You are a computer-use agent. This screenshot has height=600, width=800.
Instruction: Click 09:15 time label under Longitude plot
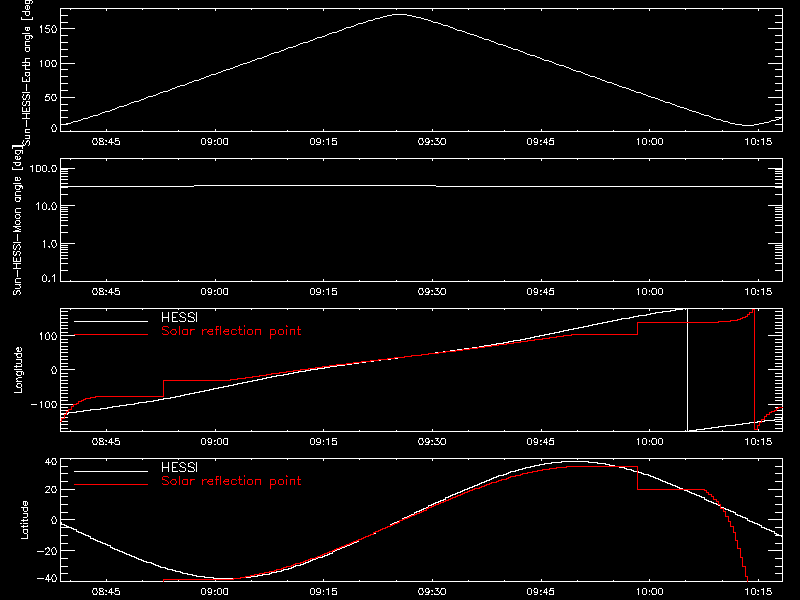(323, 441)
